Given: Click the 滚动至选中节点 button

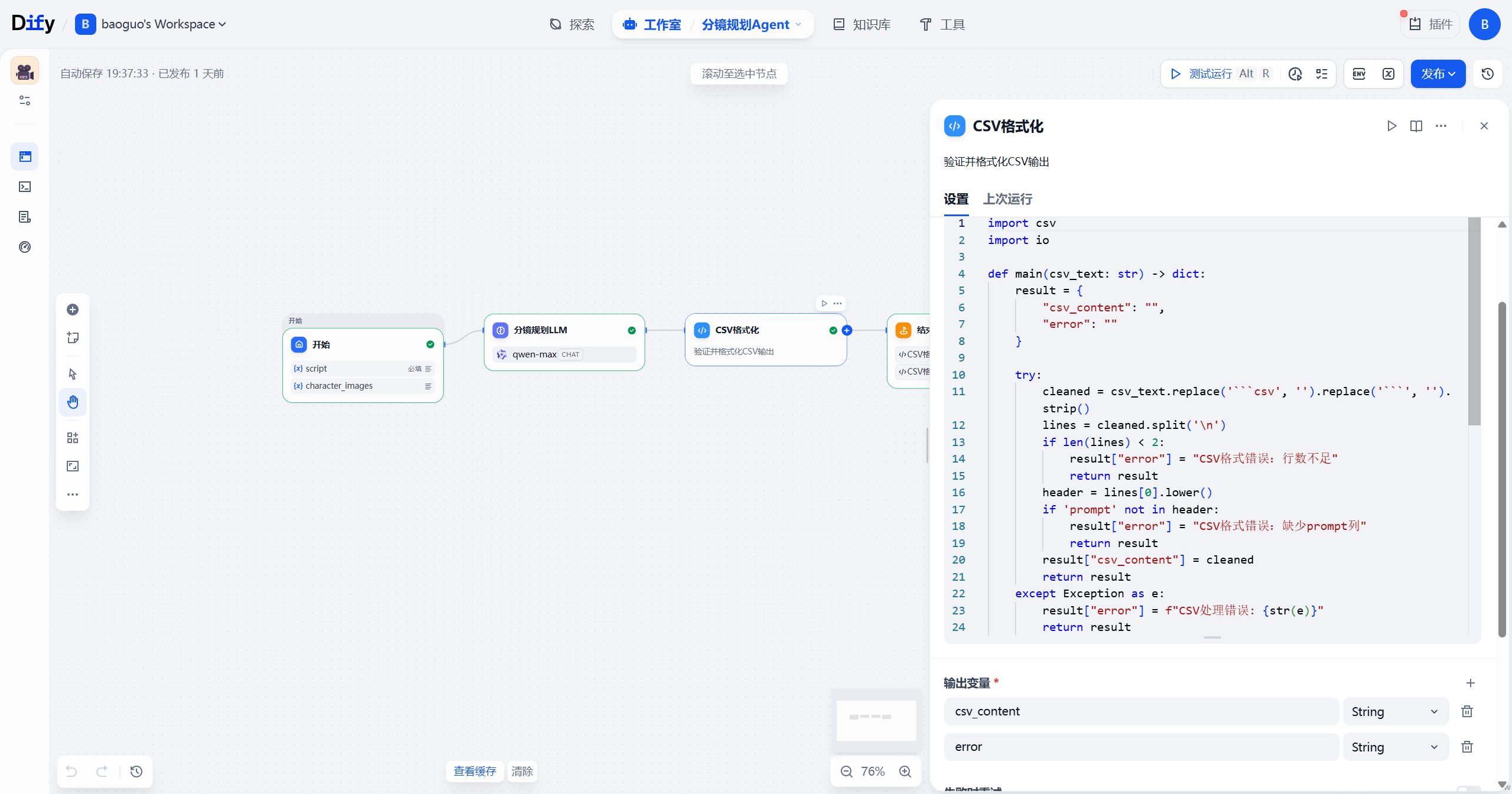Looking at the screenshot, I should (x=739, y=74).
